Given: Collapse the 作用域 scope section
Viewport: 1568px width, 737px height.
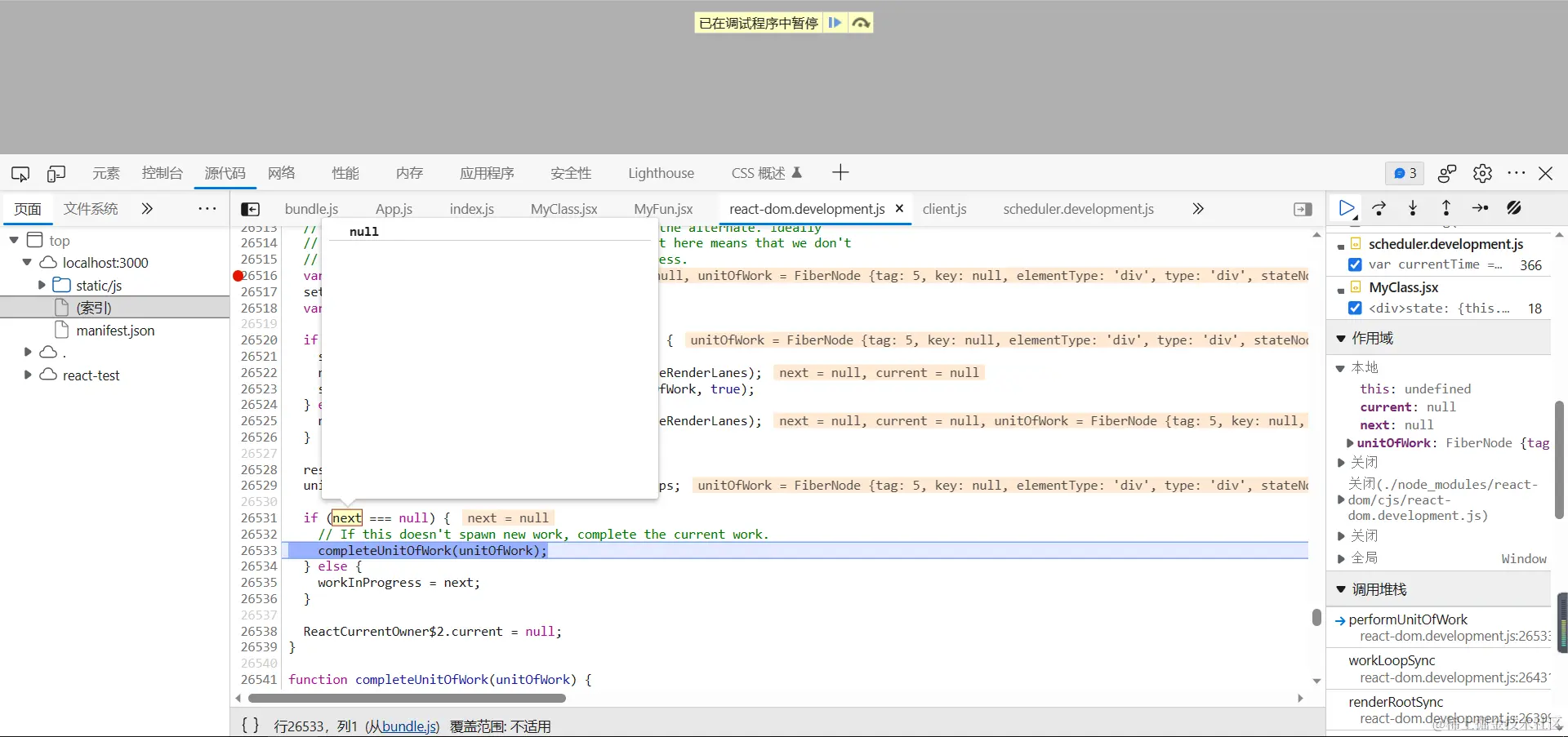Looking at the screenshot, I should (1341, 338).
